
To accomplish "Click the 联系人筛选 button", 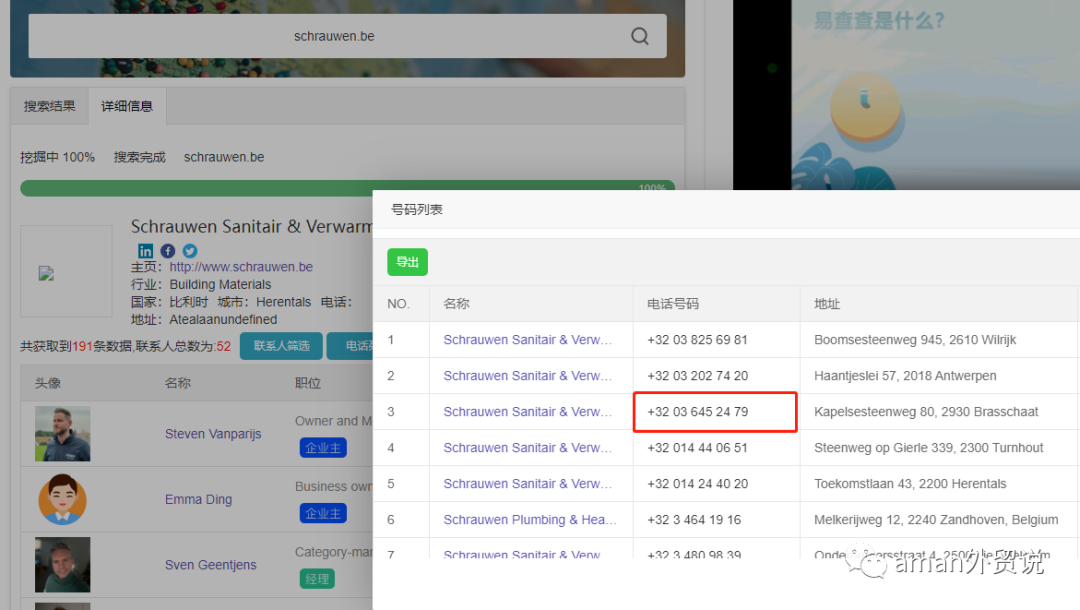I will click(x=281, y=346).
